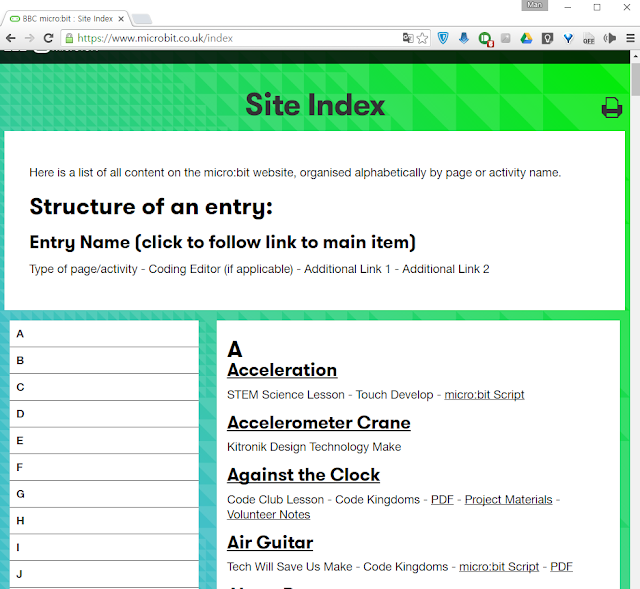Click the speaker sound extension icon
This screenshot has height=589, width=640.
click(x=610, y=38)
